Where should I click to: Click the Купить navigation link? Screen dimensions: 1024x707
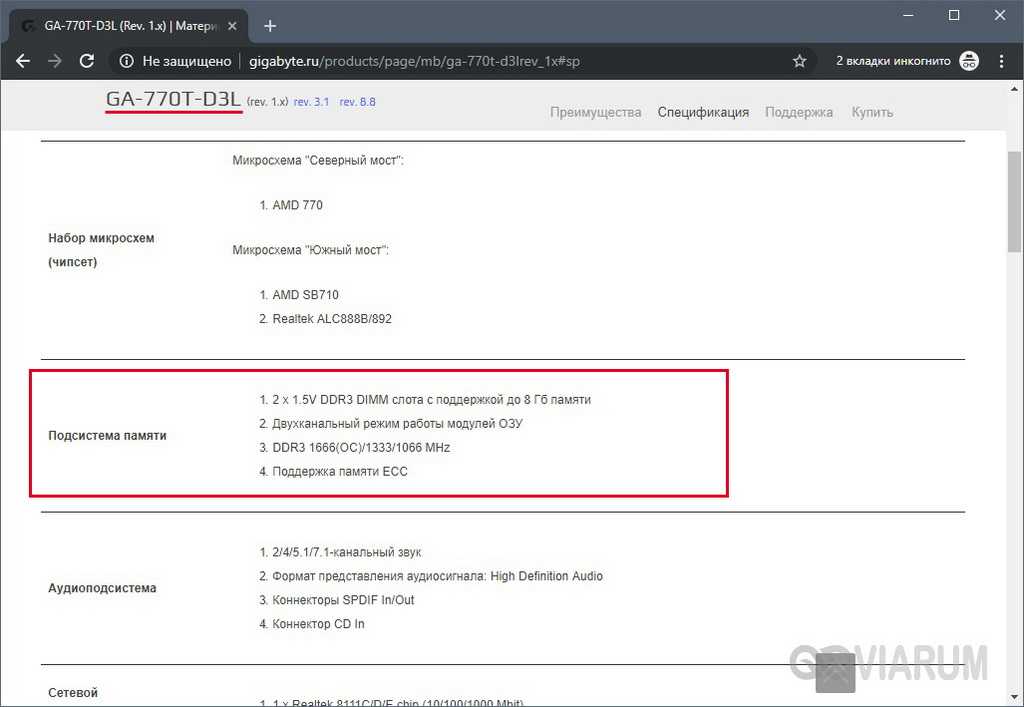pos(872,112)
